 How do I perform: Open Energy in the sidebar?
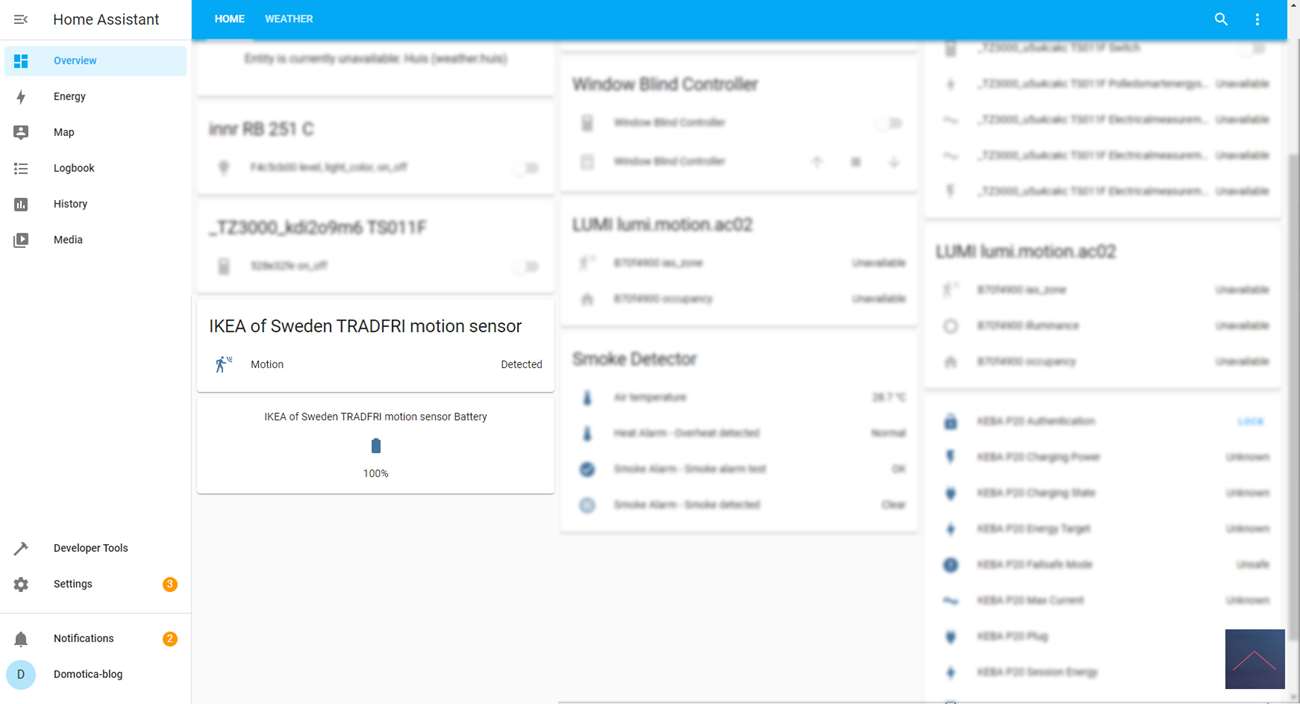click(x=95, y=97)
